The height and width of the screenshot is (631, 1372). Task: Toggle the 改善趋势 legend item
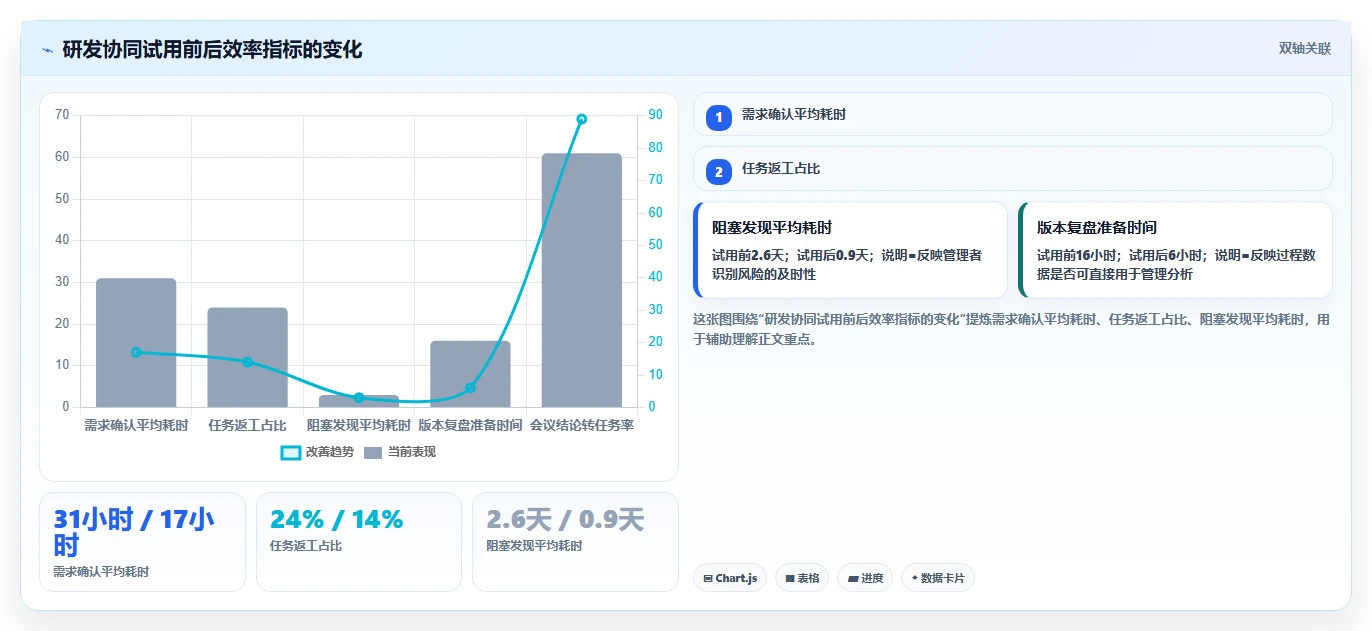pos(318,452)
